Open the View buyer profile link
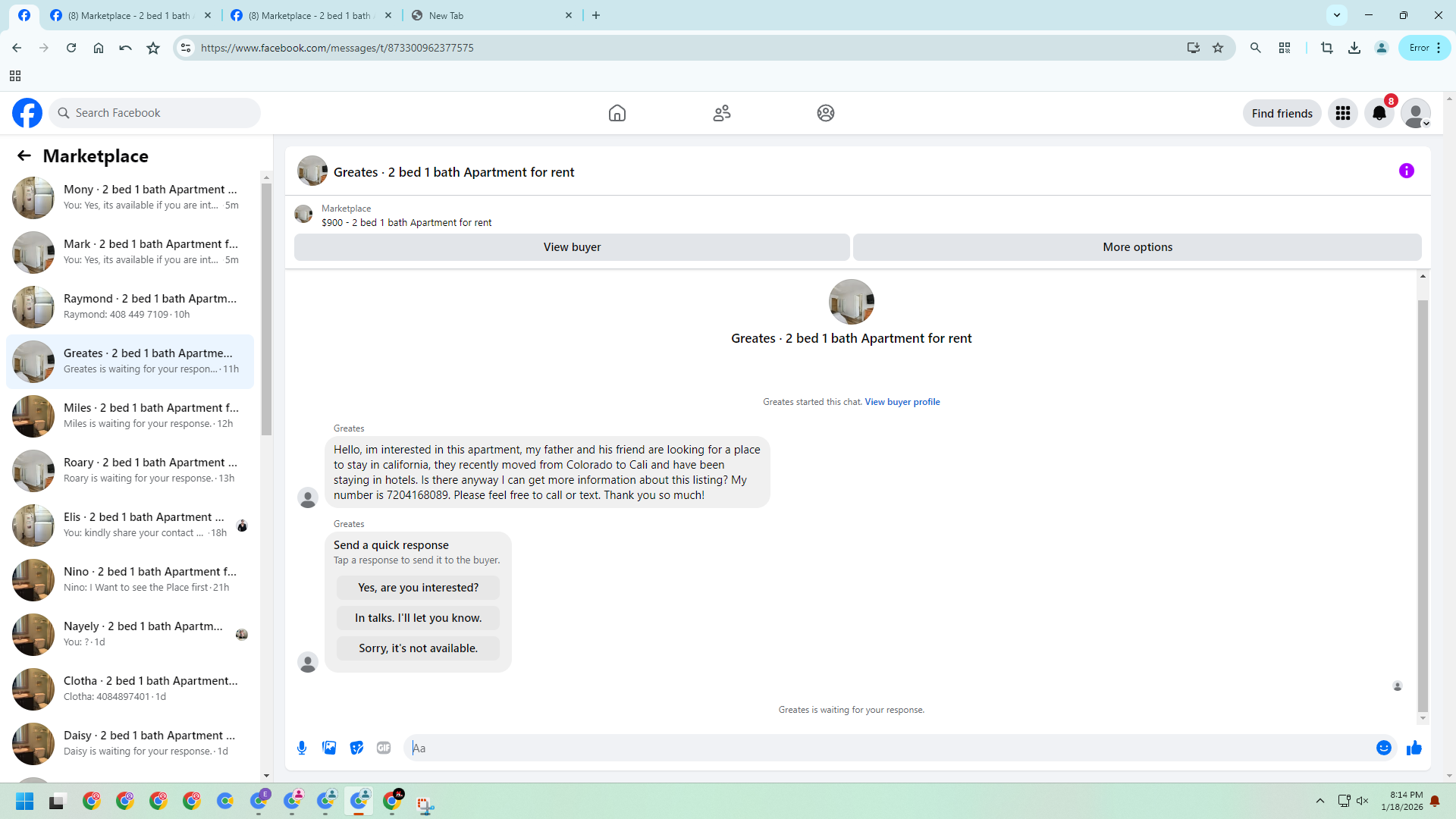The height and width of the screenshot is (819, 1456). coord(902,402)
